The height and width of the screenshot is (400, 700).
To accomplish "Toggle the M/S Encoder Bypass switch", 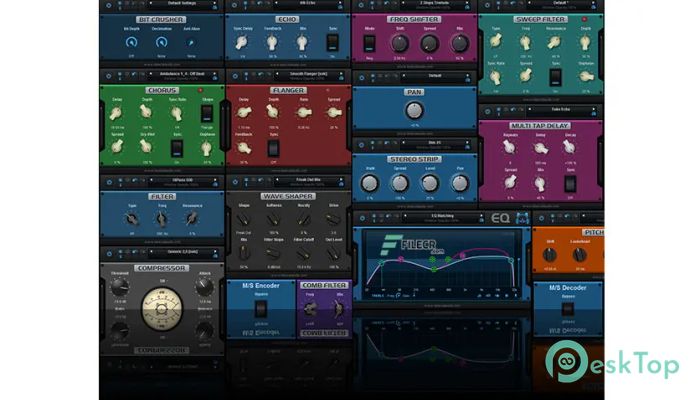I will tap(261, 309).
